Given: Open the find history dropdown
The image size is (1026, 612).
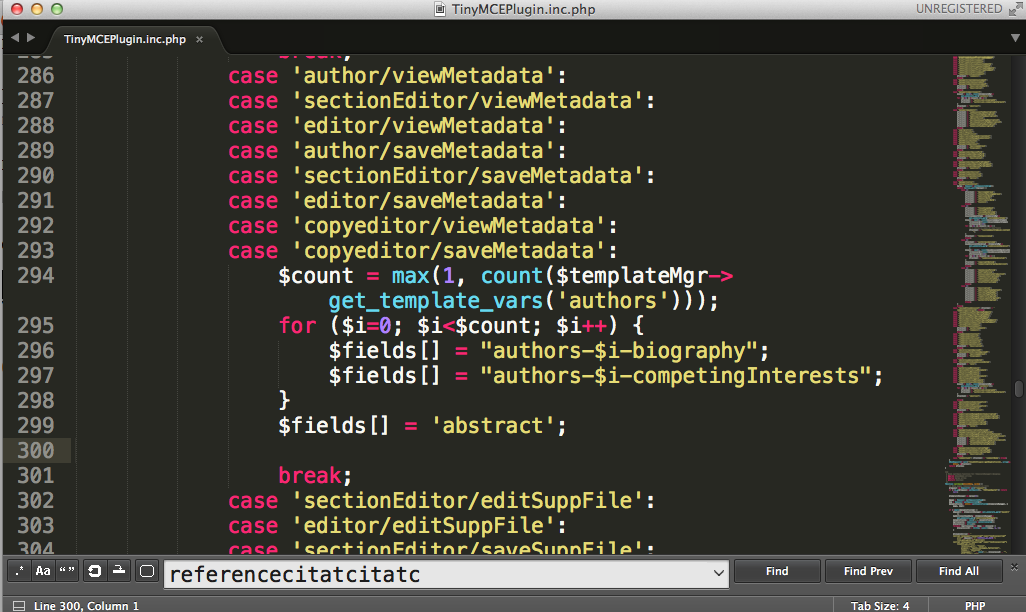Looking at the screenshot, I should (717, 573).
